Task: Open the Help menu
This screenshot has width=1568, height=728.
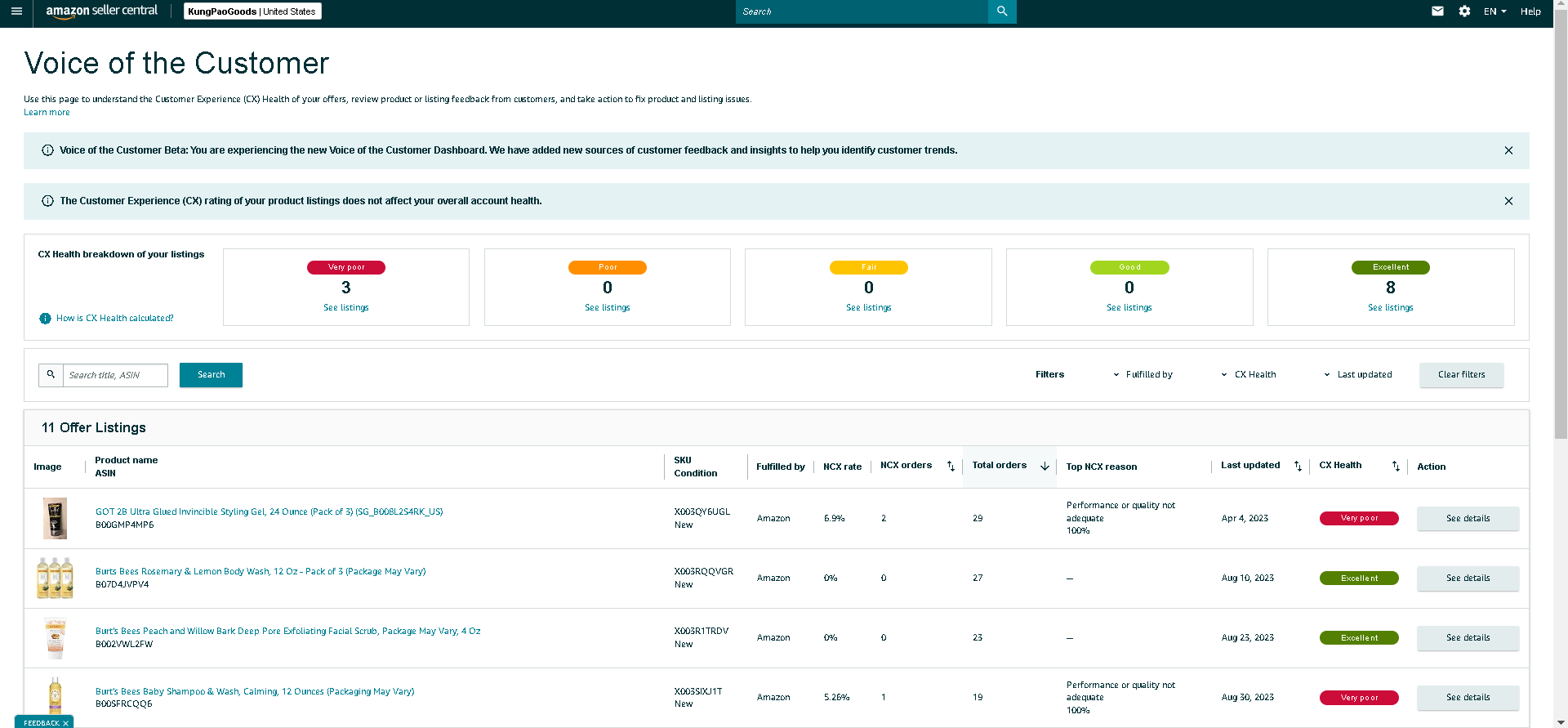Action: pyautogui.click(x=1530, y=11)
